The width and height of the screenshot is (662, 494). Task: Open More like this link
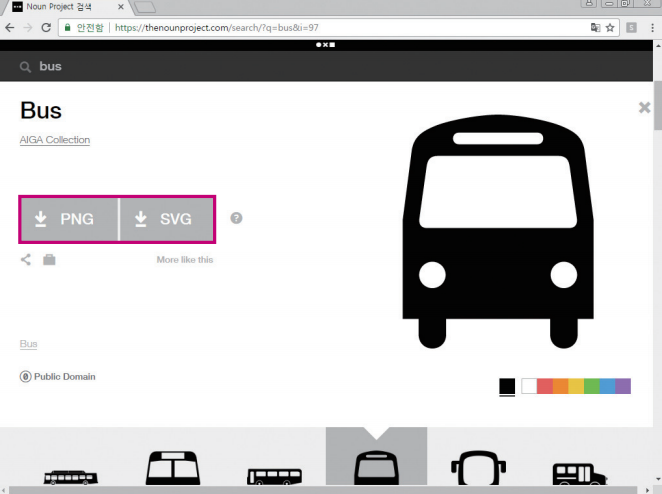[x=185, y=260]
